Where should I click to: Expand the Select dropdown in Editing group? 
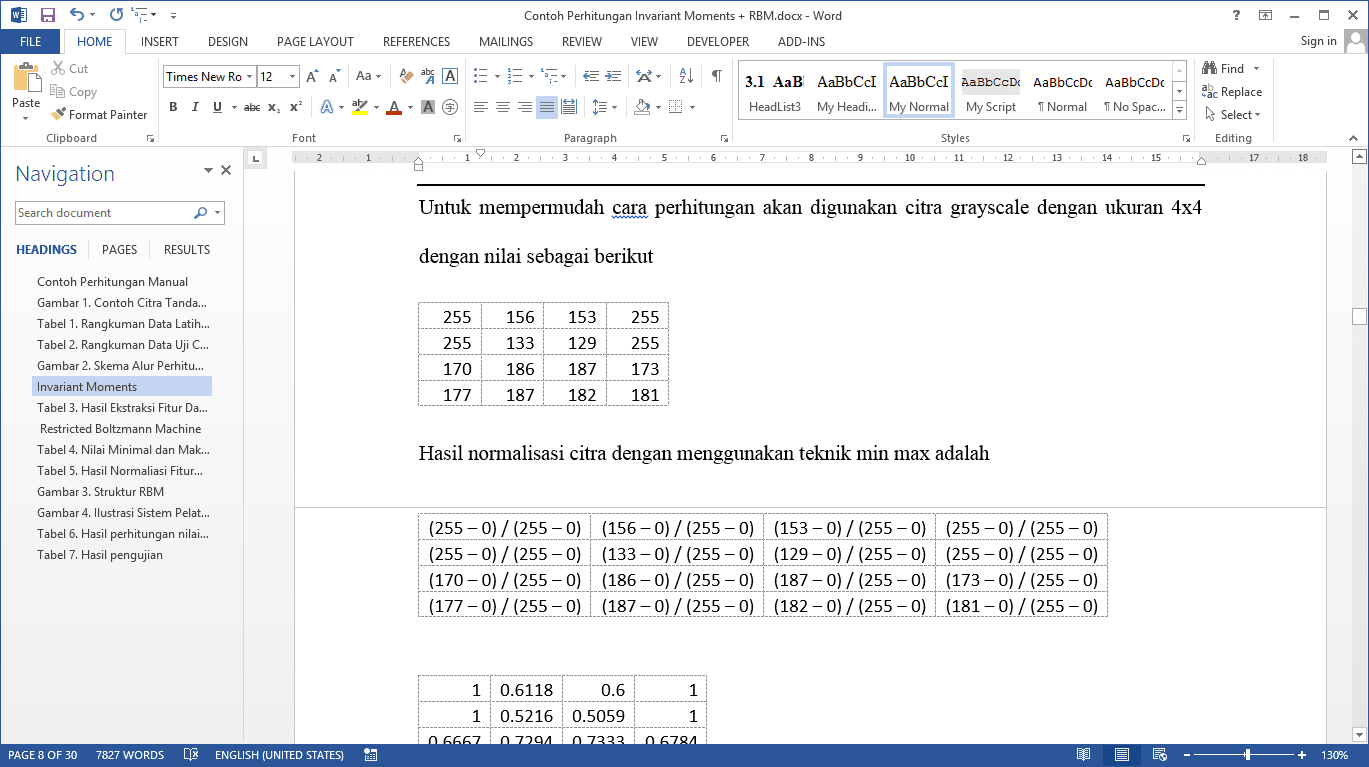(1240, 115)
